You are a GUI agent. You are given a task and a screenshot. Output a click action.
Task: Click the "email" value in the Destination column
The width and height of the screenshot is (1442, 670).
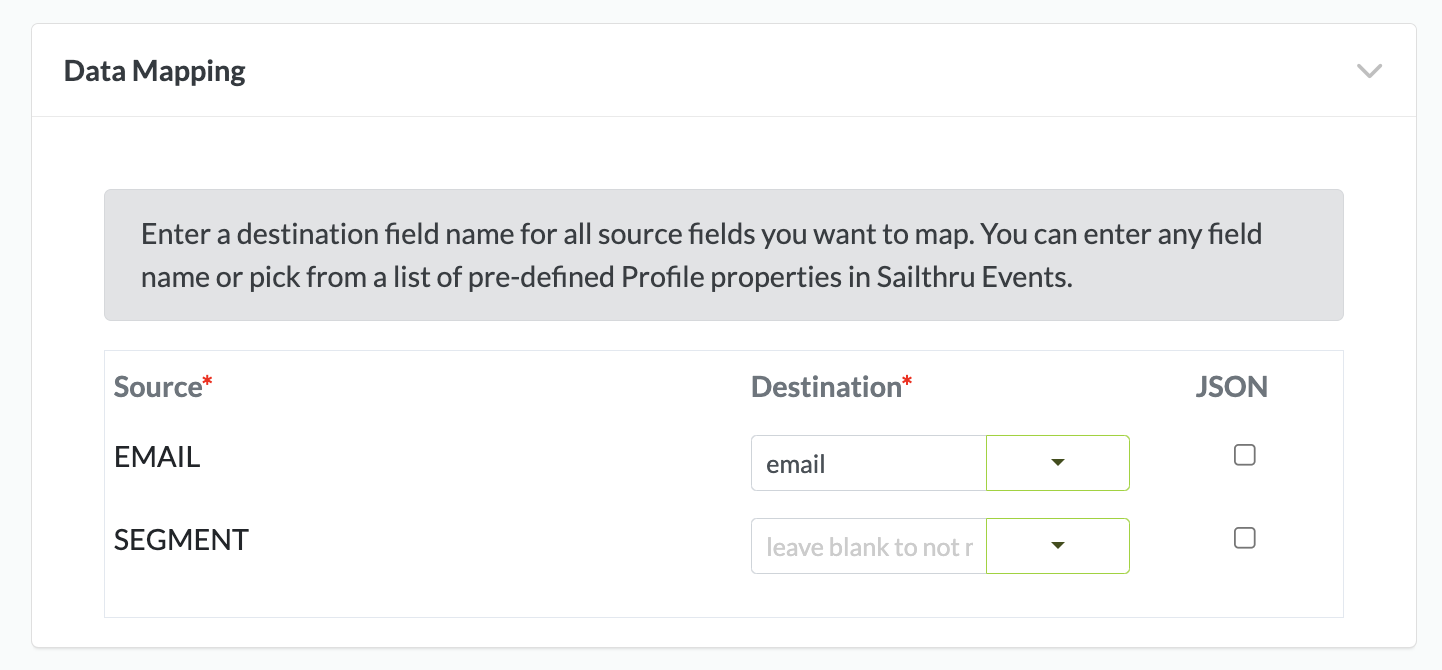pyautogui.click(x=796, y=464)
